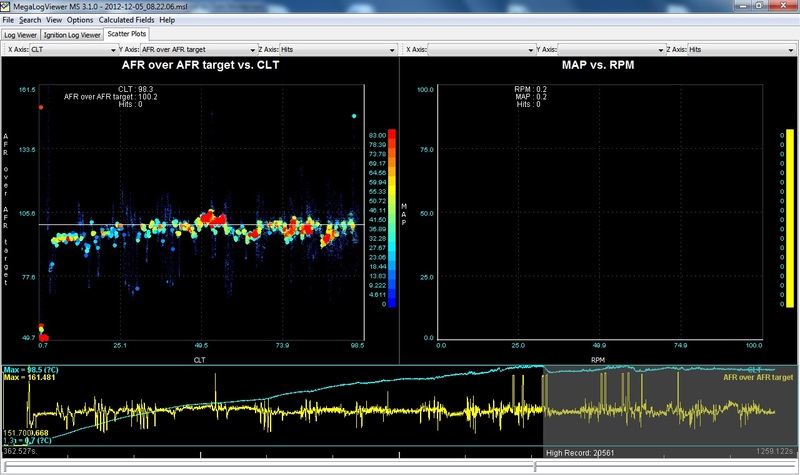Open the empty X Axis dropdown of right plot
The image size is (800, 475).
pos(482,48)
